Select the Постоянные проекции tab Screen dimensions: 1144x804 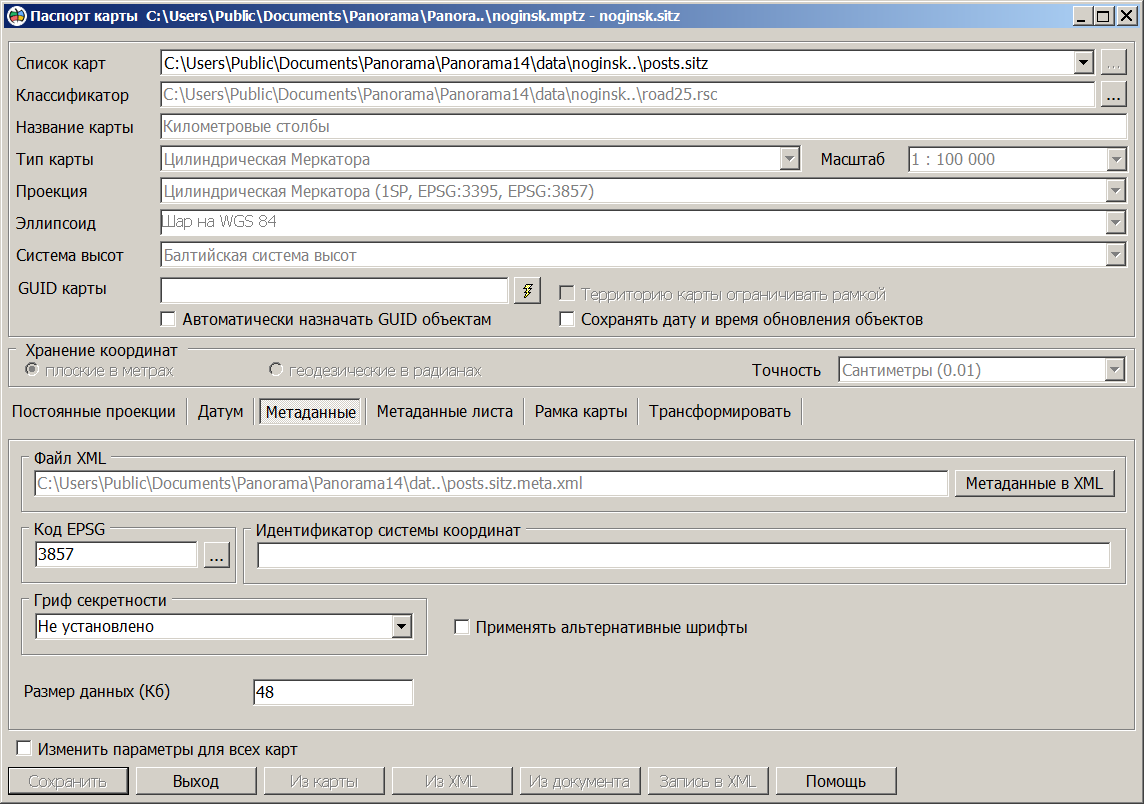(x=94, y=412)
